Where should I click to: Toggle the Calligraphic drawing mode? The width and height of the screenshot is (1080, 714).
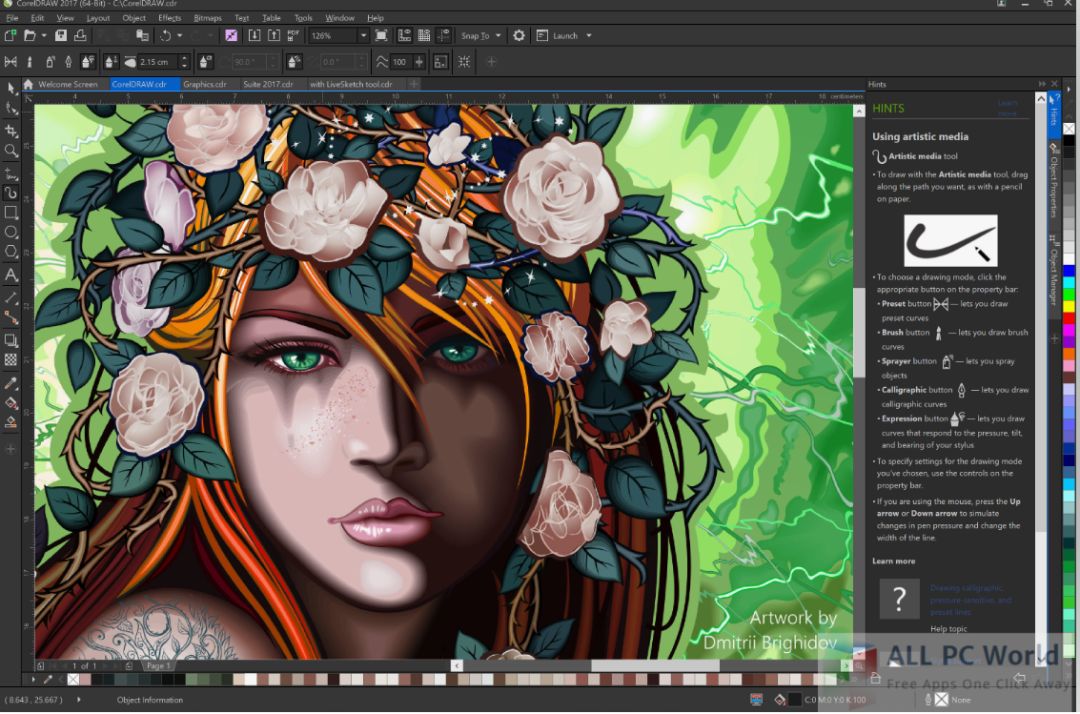click(x=68, y=62)
